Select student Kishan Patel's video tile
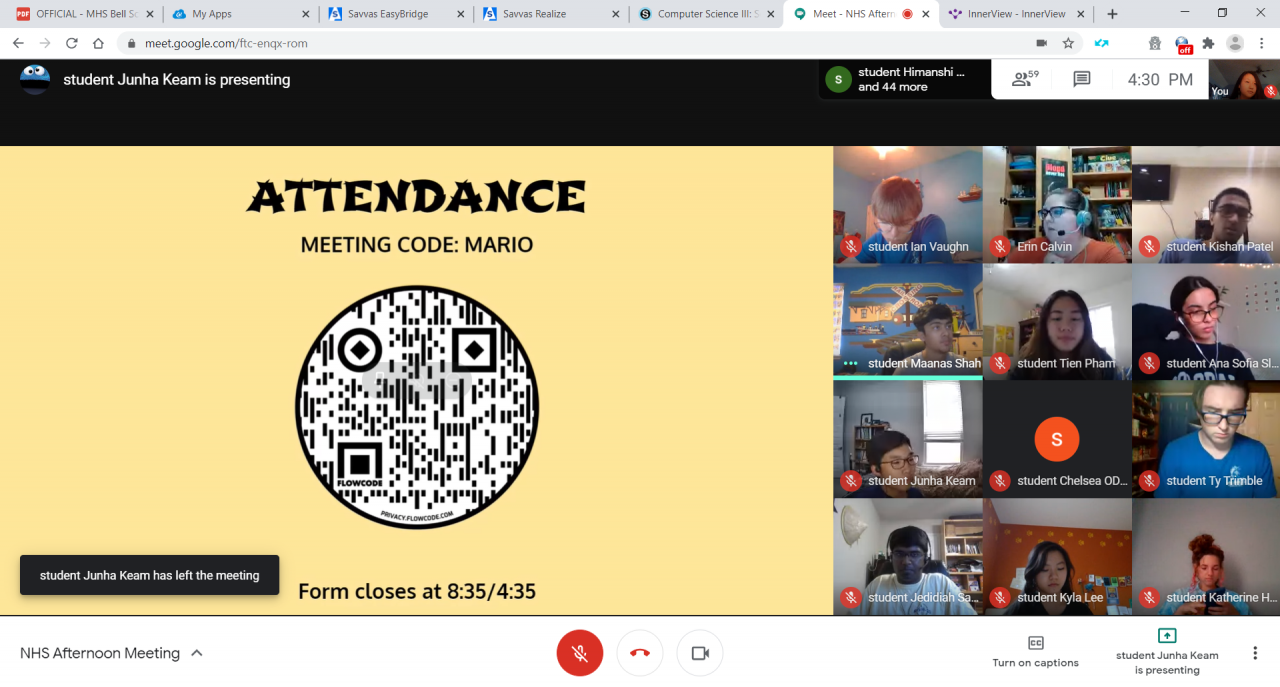 click(1206, 204)
